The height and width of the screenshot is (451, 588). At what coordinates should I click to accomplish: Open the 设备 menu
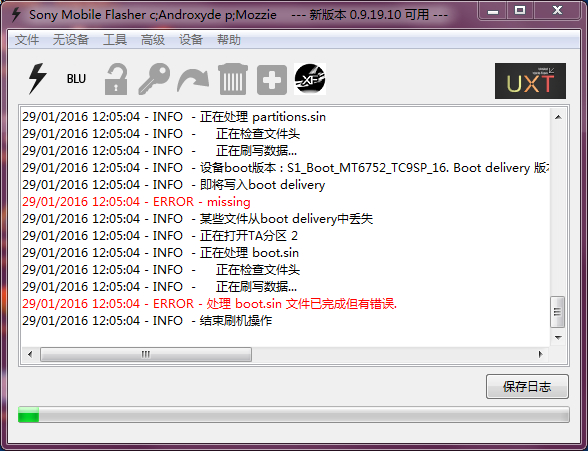tap(190, 40)
